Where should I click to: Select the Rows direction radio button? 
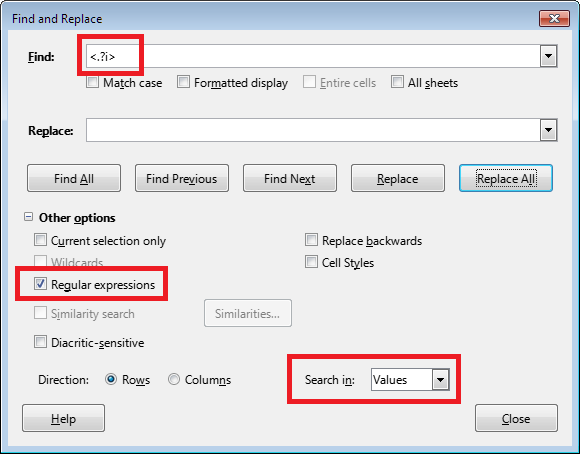click(111, 379)
